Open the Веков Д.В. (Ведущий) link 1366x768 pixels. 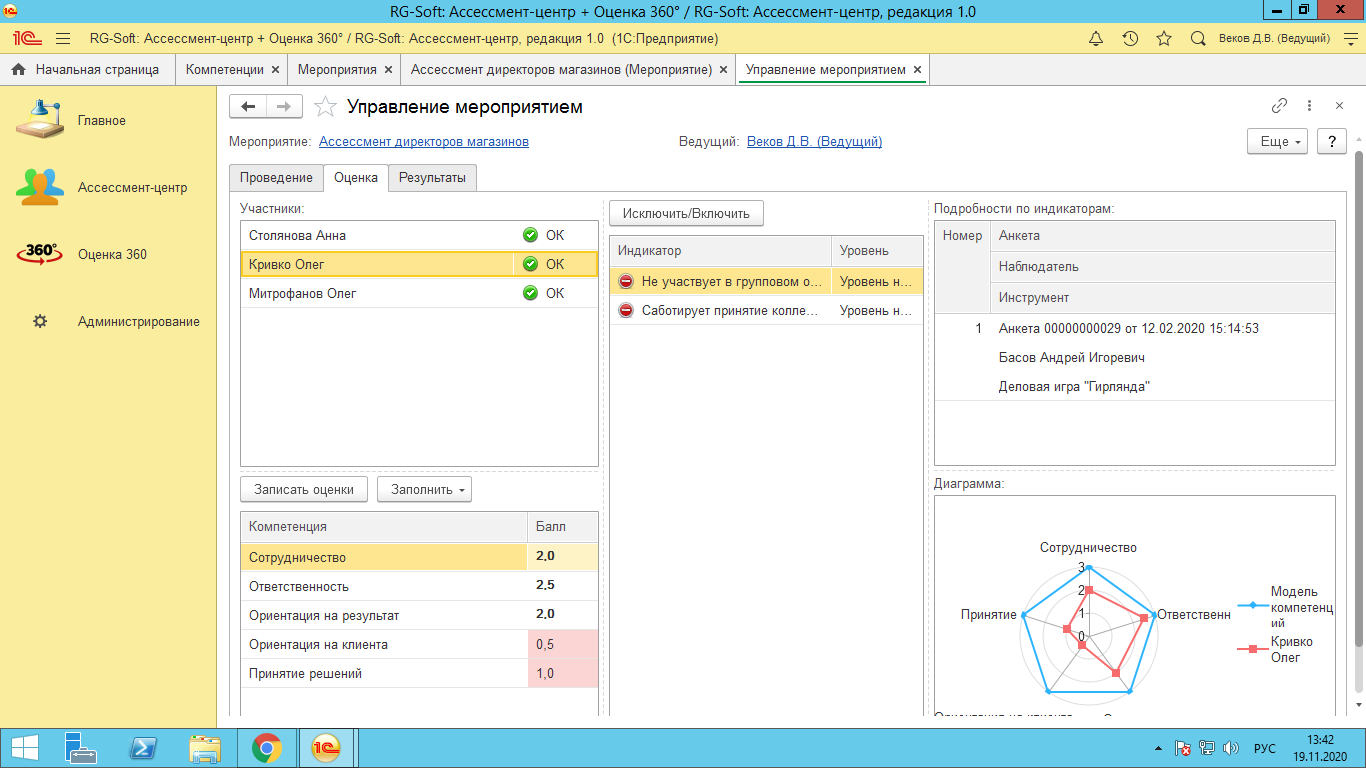(x=814, y=142)
